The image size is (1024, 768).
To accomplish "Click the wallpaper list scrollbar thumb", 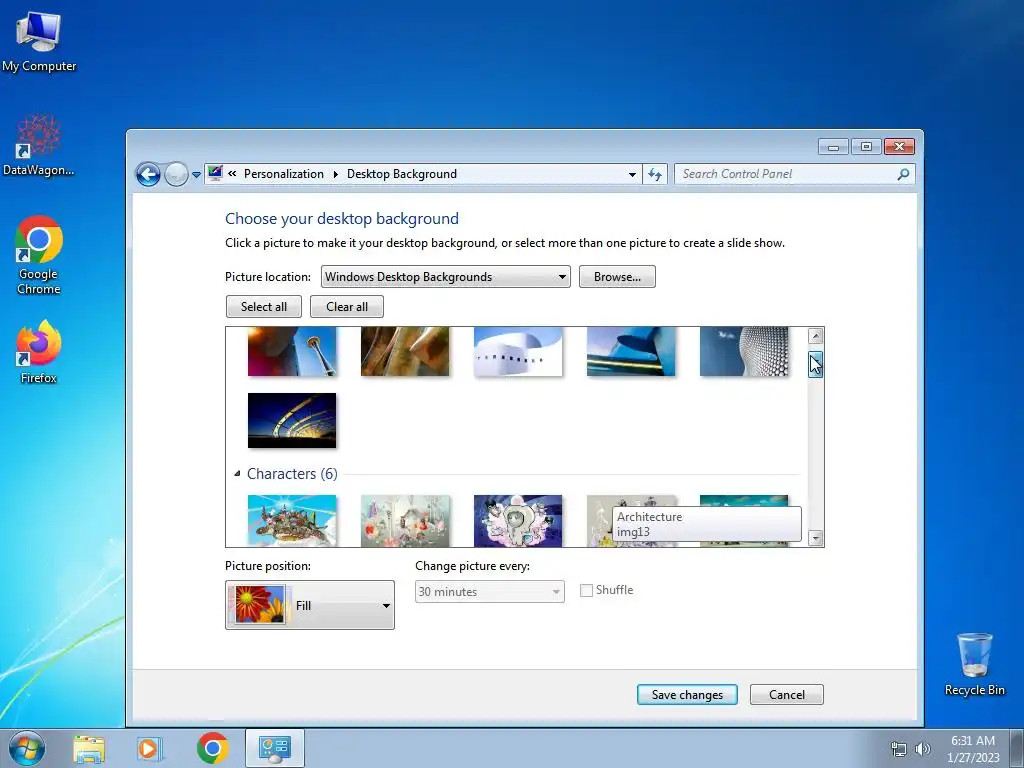I will click(x=815, y=364).
